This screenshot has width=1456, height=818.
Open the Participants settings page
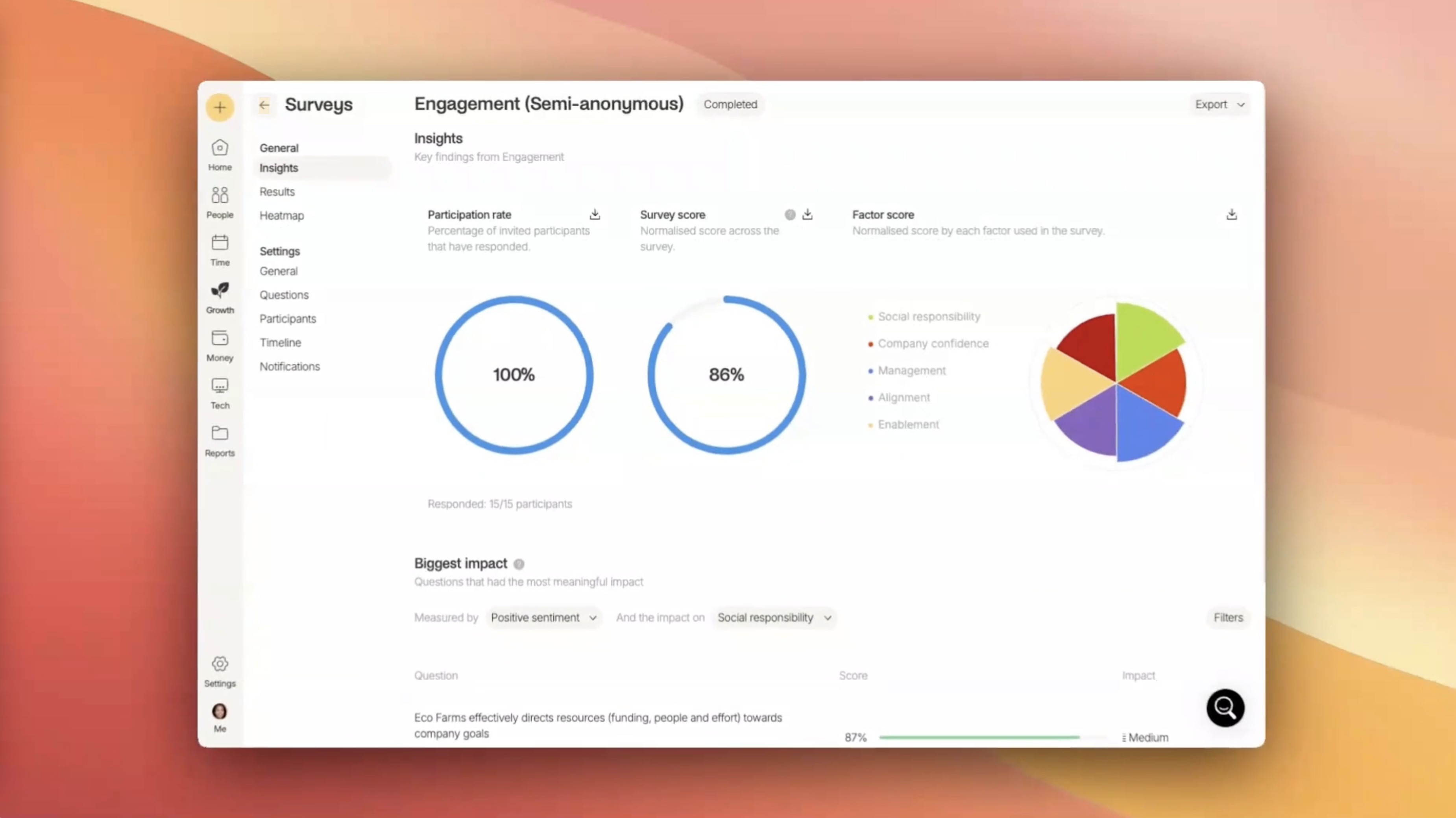[x=288, y=319]
